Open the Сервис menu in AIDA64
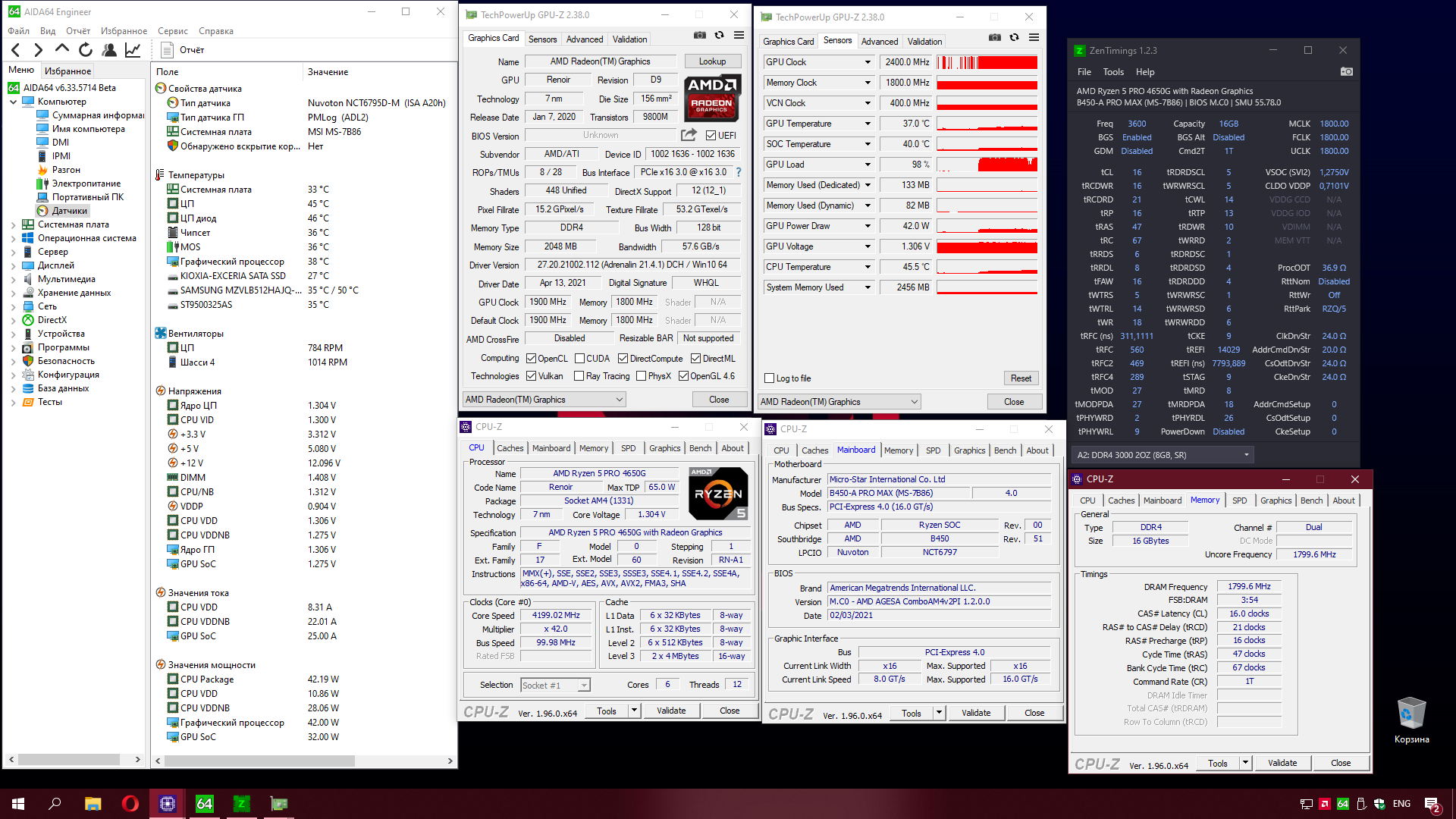This screenshot has width=1456, height=819. click(x=172, y=31)
